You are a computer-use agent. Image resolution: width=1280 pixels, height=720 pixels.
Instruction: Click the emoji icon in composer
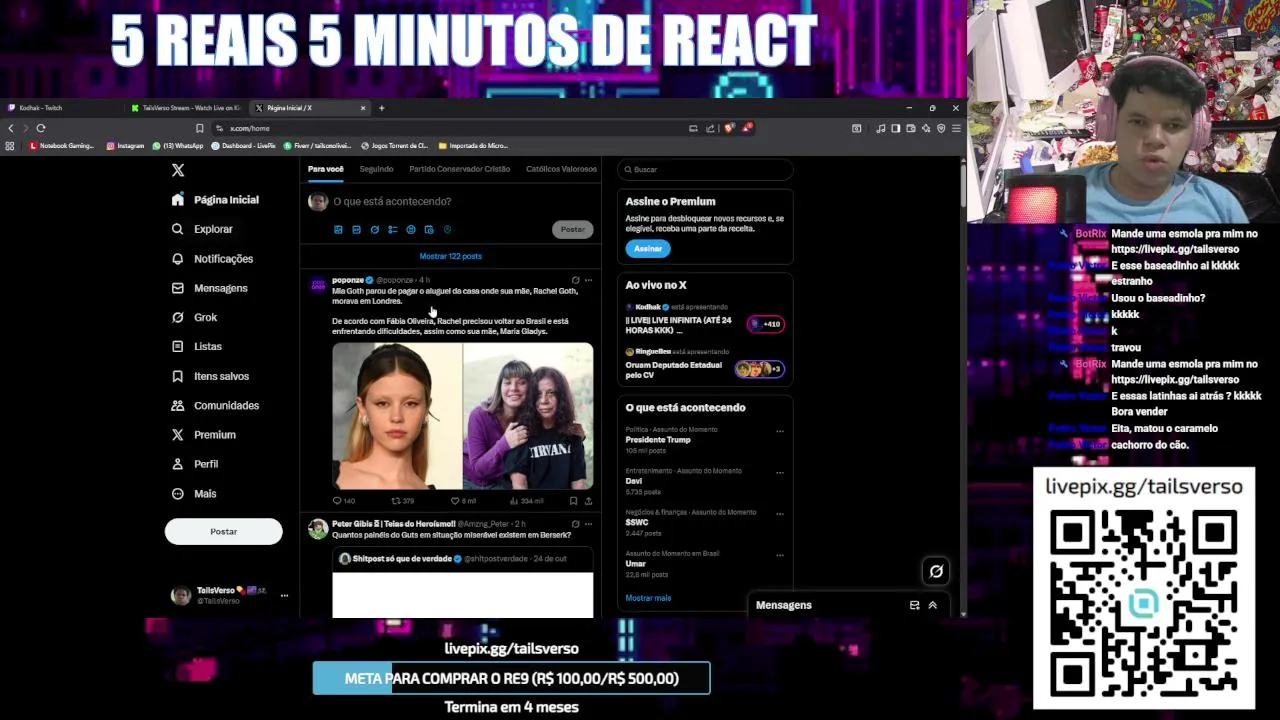(411, 230)
